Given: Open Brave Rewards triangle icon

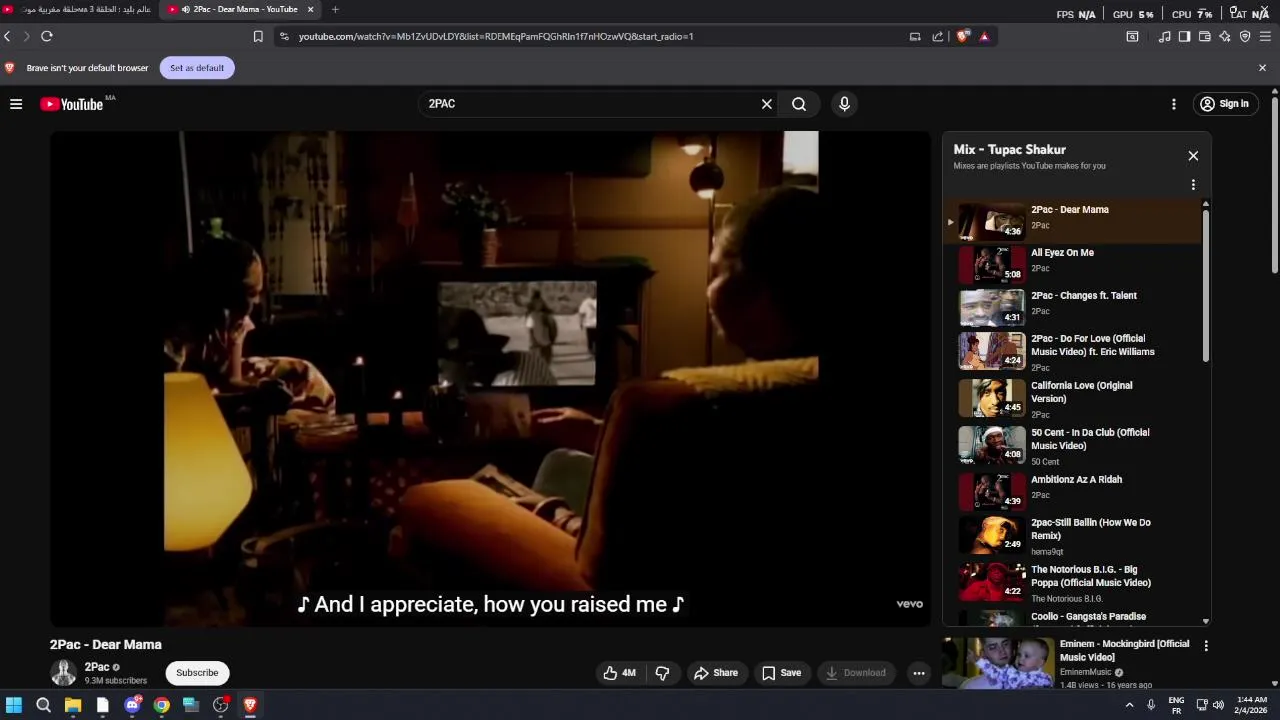Looking at the screenshot, I should point(984,36).
